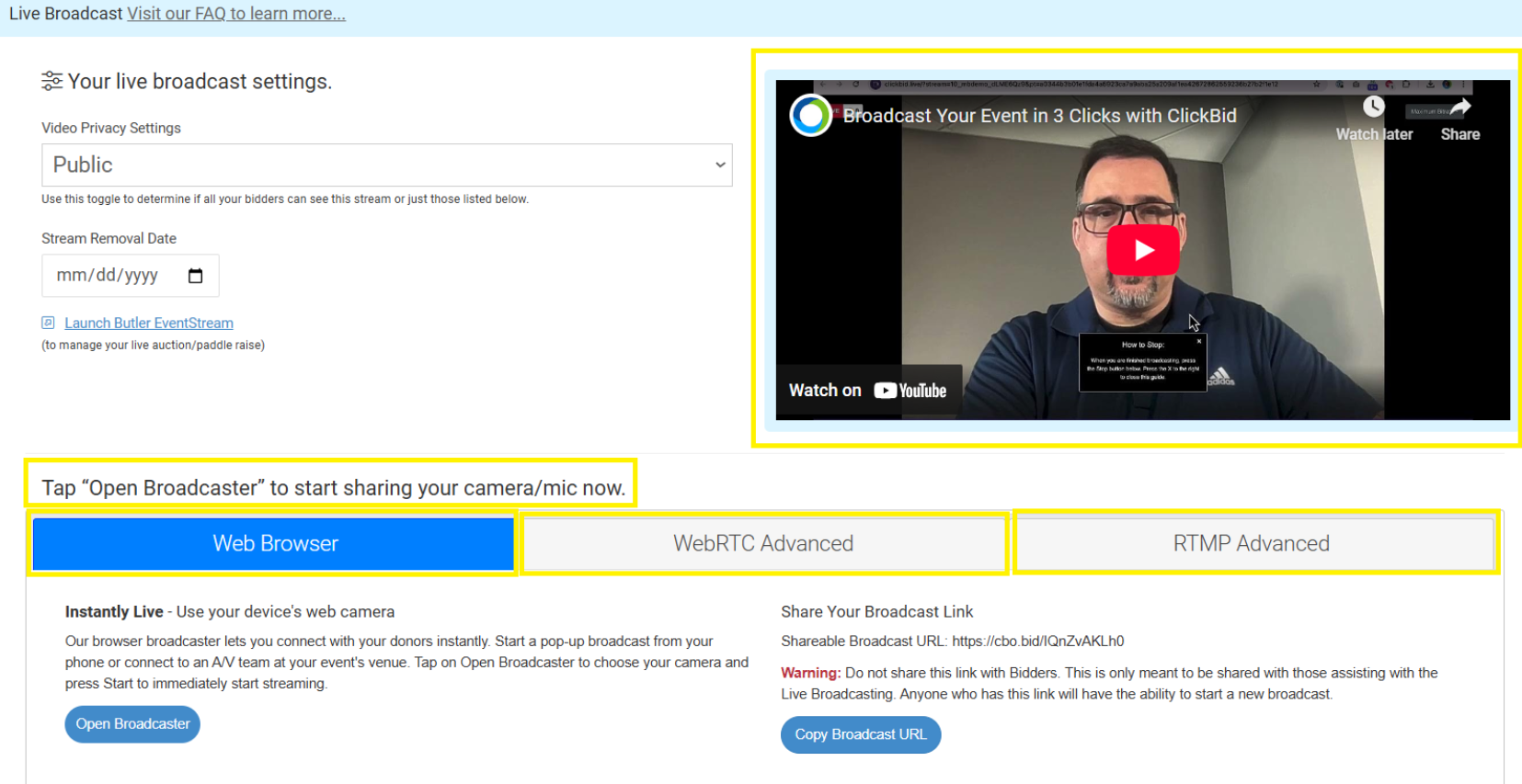
Task: Click the icon beside Launch Butler EventStream
Action: [49, 323]
